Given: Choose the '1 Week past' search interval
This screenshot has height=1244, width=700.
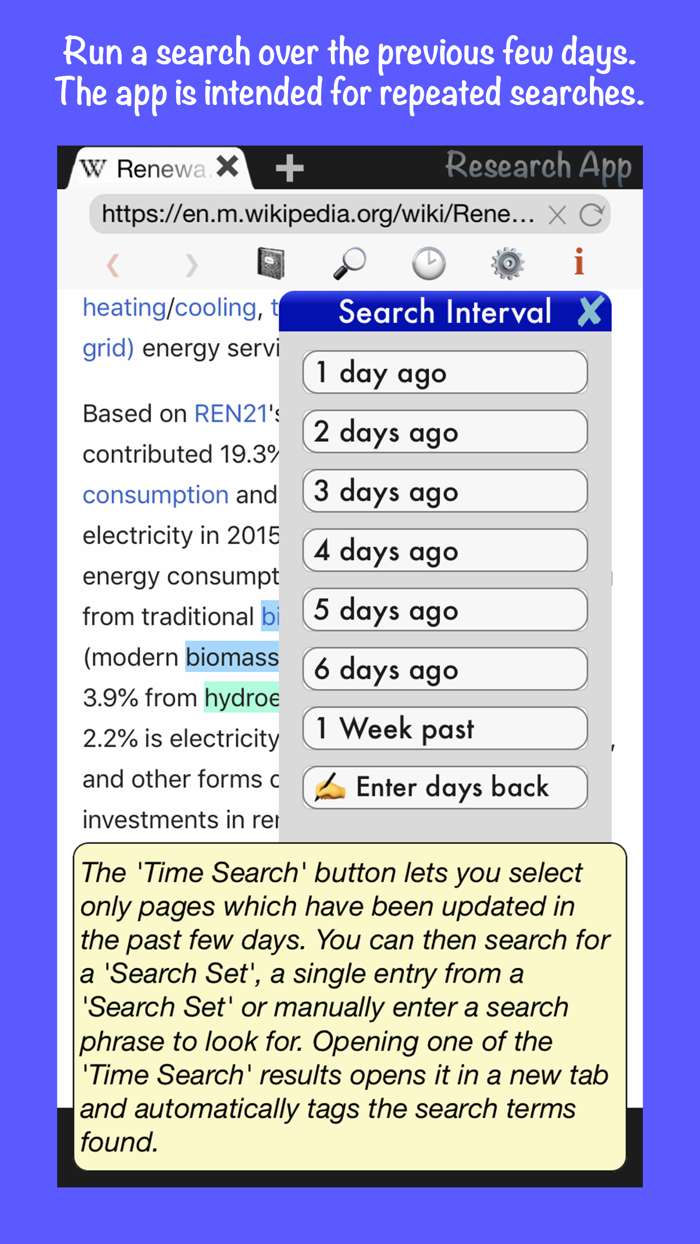Looking at the screenshot, I should pyautogui.click(x=444, y=728).
